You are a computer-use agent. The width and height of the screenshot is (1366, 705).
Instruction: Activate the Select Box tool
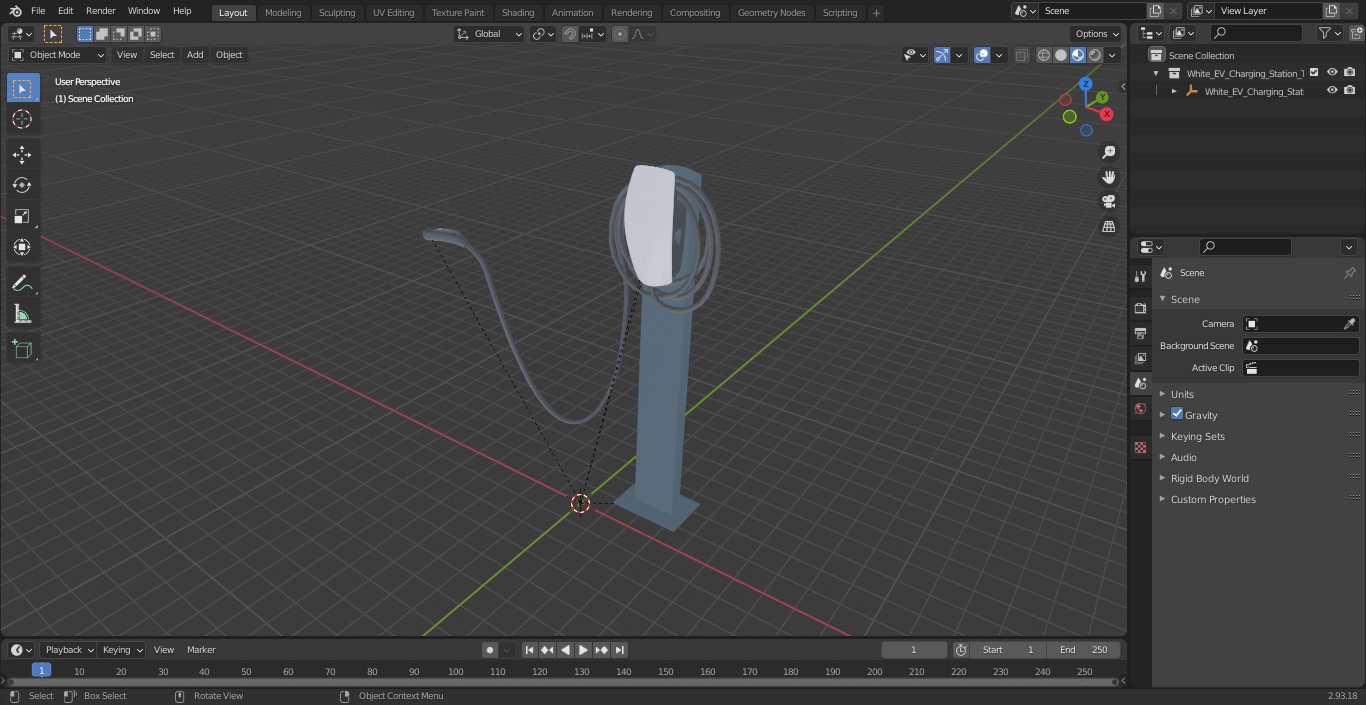[22, 88]
